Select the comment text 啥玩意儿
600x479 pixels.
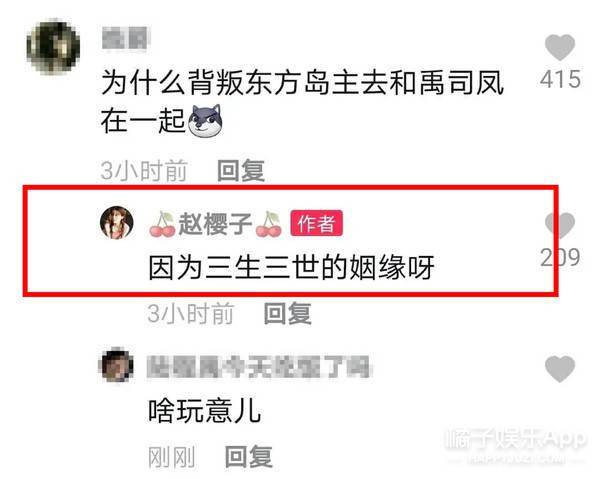click(x=205, y=411)
